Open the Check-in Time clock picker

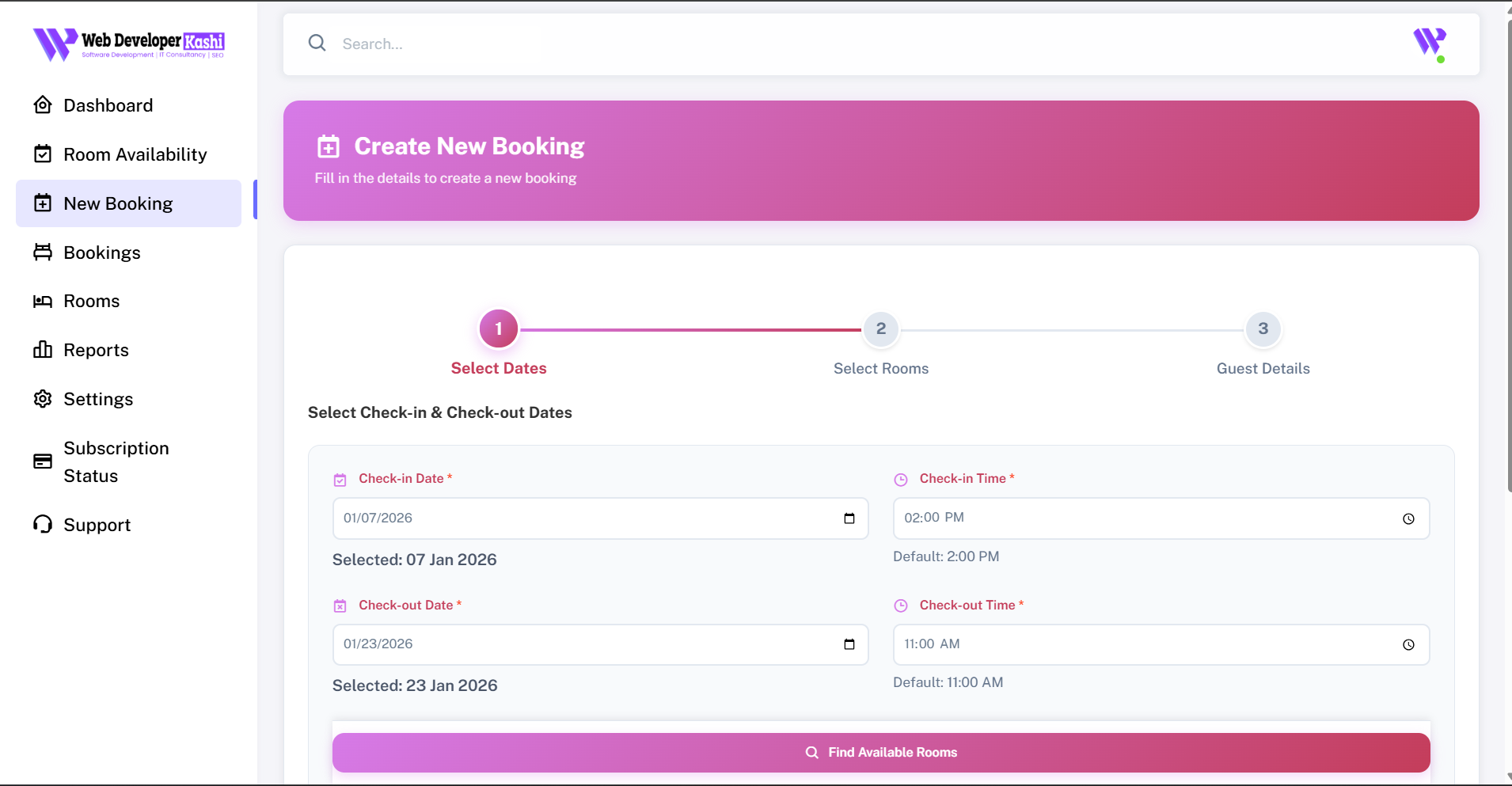point(1410,518)
